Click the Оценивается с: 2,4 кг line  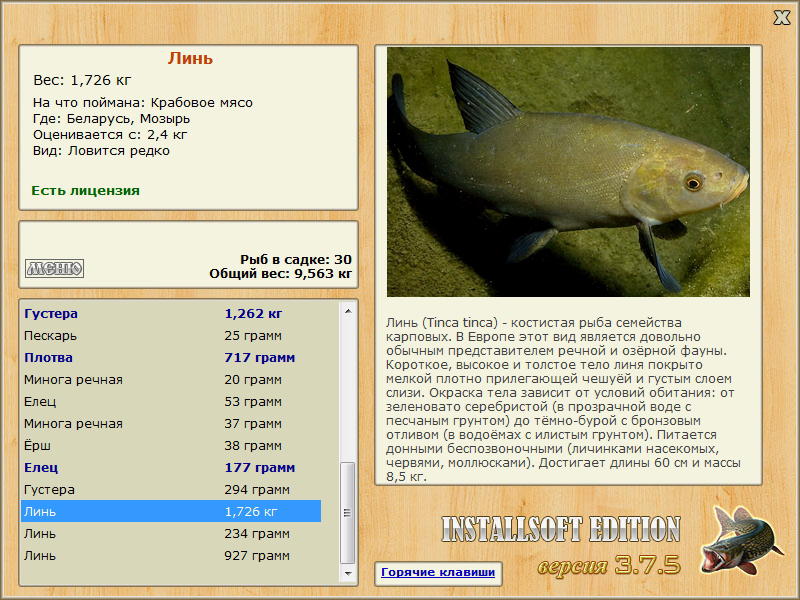point(110,135)
